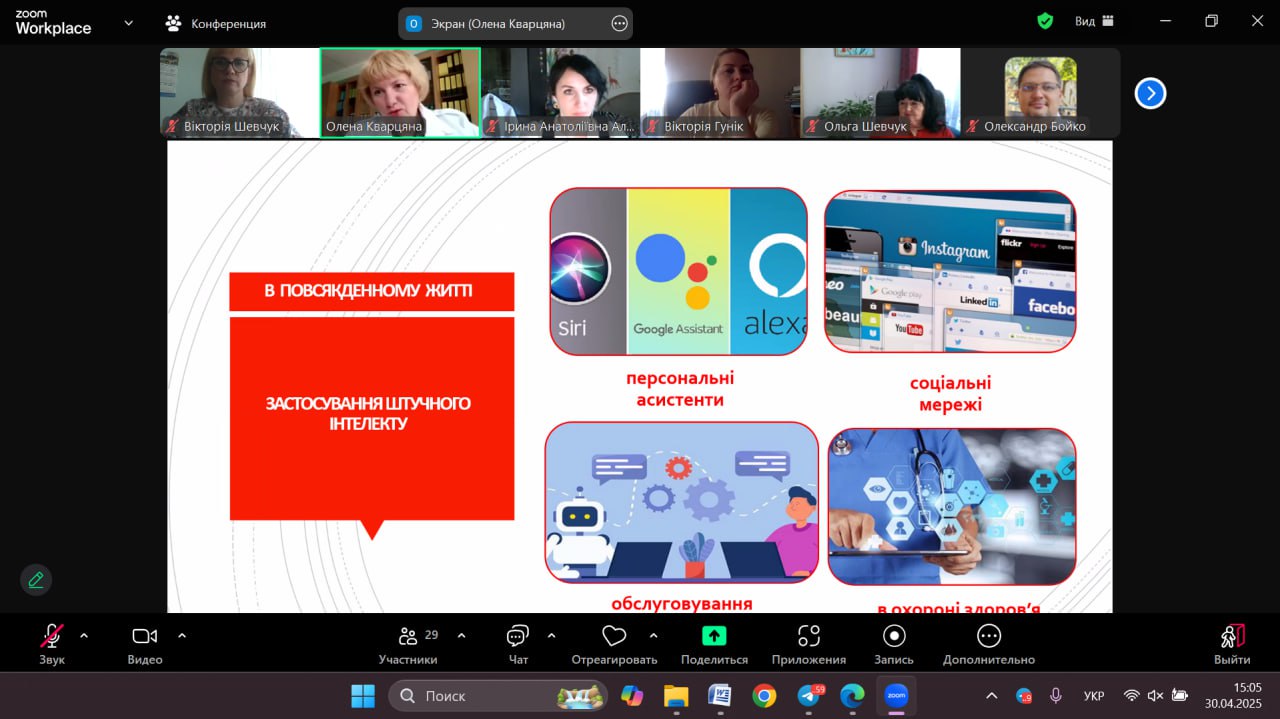Viewport: 1280px width, 719px height.
Task: Toggle camera with the Видео button
Action: pyautogui.click(x=145, y=637)
